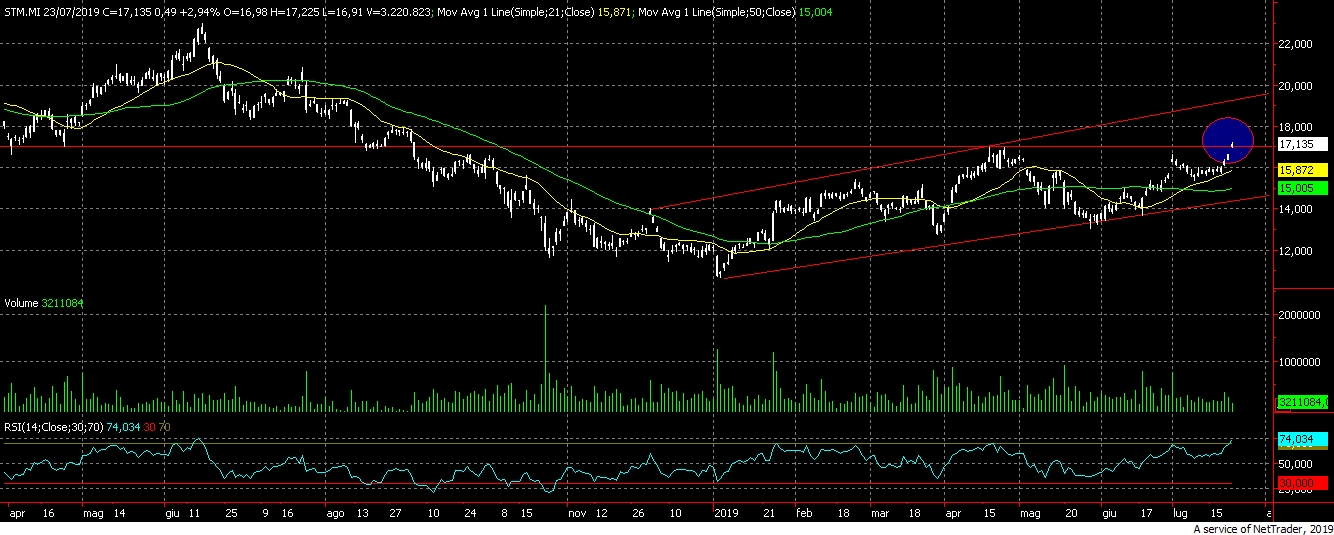Click the 'nov' month label on time axis
The image size is (1334, 535).
tap(577, 512)
